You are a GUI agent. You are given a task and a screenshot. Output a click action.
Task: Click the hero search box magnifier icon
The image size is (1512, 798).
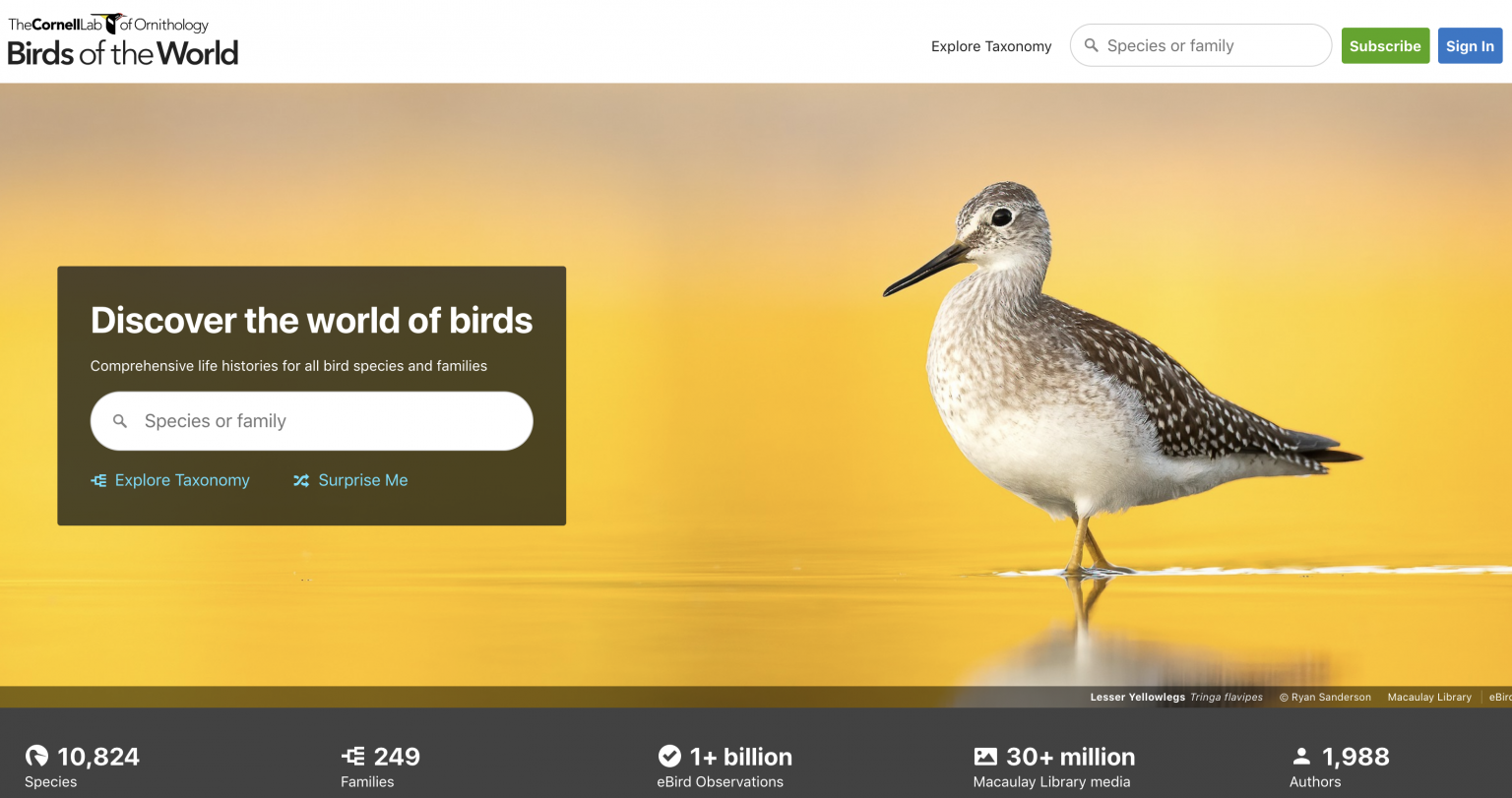click(120, 421)
